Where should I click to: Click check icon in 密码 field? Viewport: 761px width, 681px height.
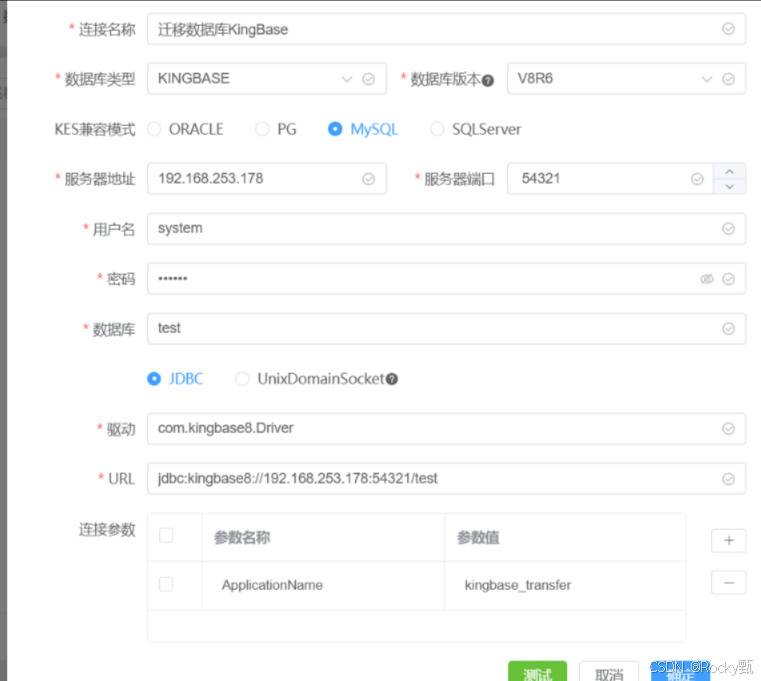pyautogui.click(x=728, y=279)
